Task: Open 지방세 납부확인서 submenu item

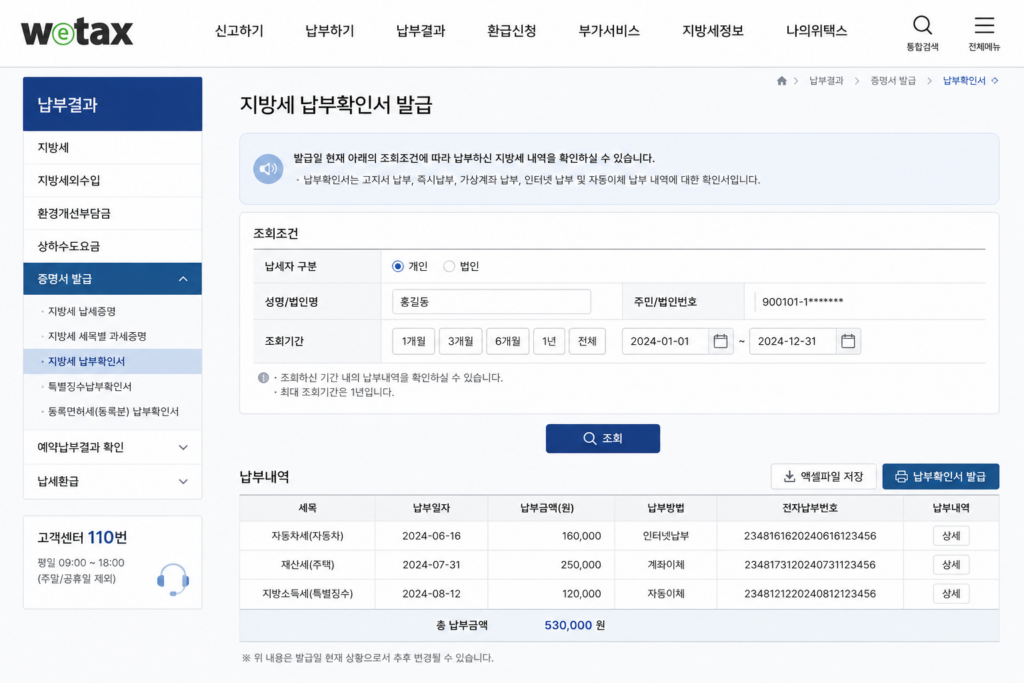Action: pos(112,361)
